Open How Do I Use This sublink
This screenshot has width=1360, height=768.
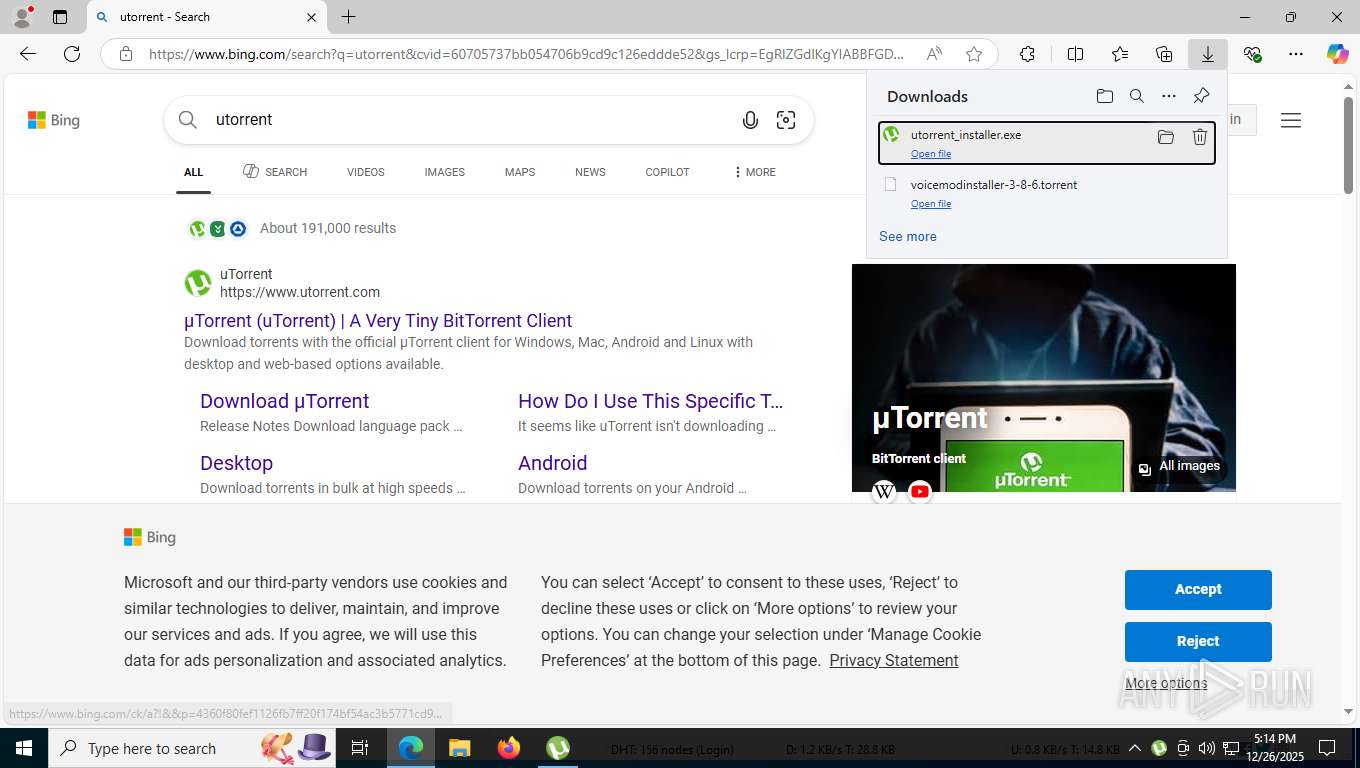[x=651, y=401]
